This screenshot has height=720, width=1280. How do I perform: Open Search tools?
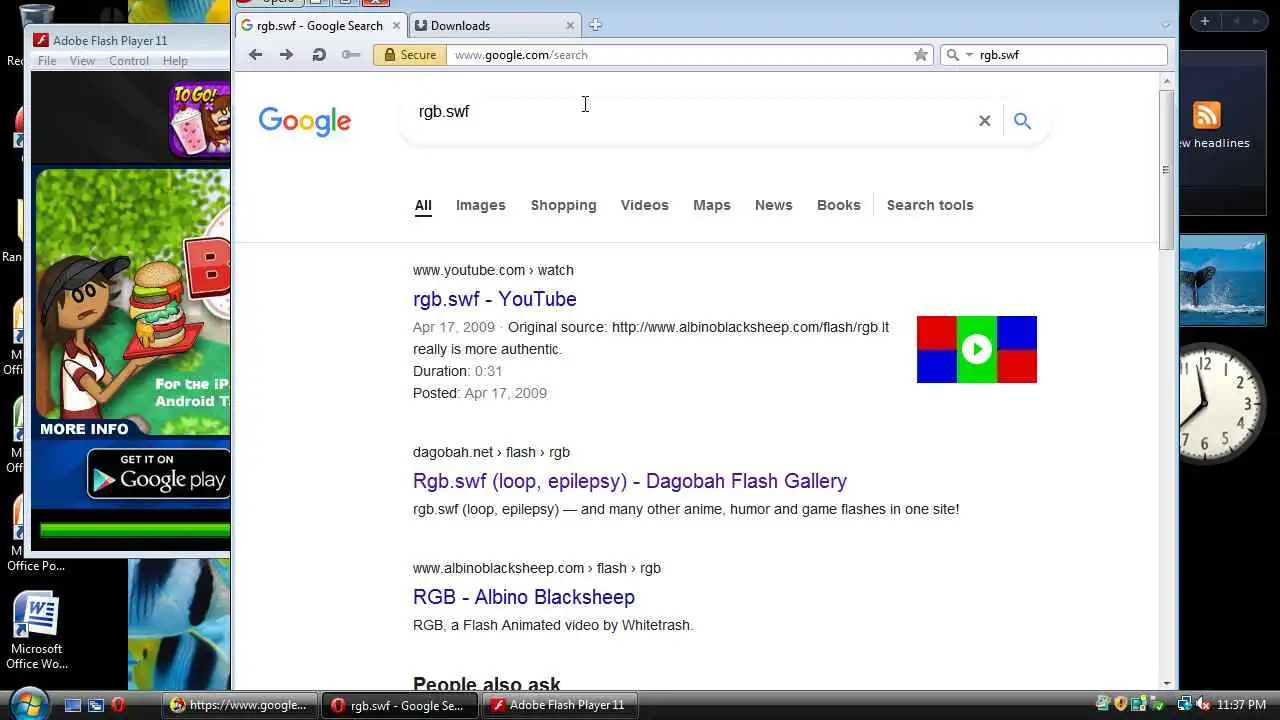click(930, 205)
